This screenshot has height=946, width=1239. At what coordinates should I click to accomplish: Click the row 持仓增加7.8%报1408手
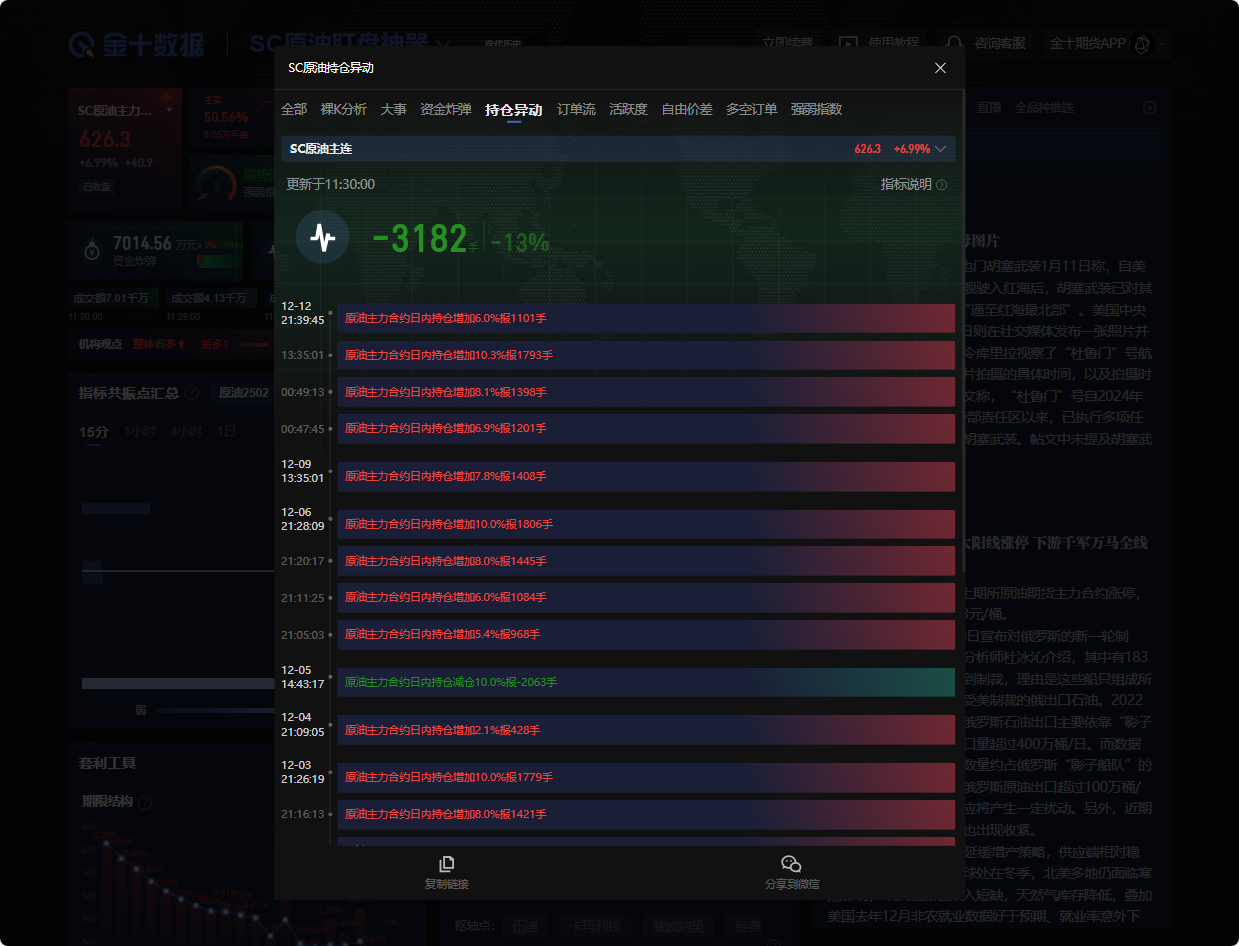click(x=646, y=477)
